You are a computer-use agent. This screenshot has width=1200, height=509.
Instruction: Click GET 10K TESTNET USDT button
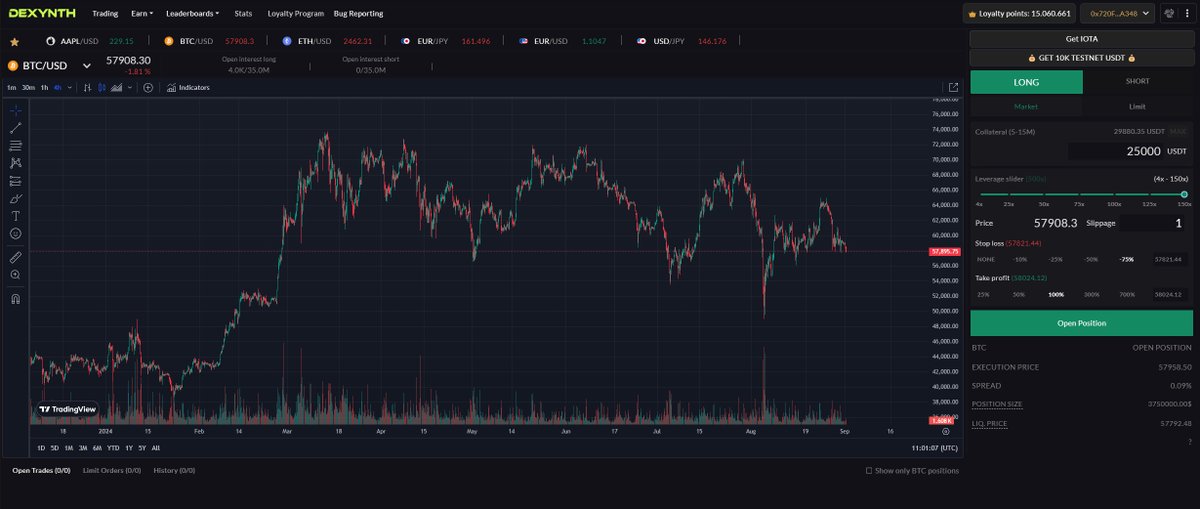click(x=1081, y=58)
